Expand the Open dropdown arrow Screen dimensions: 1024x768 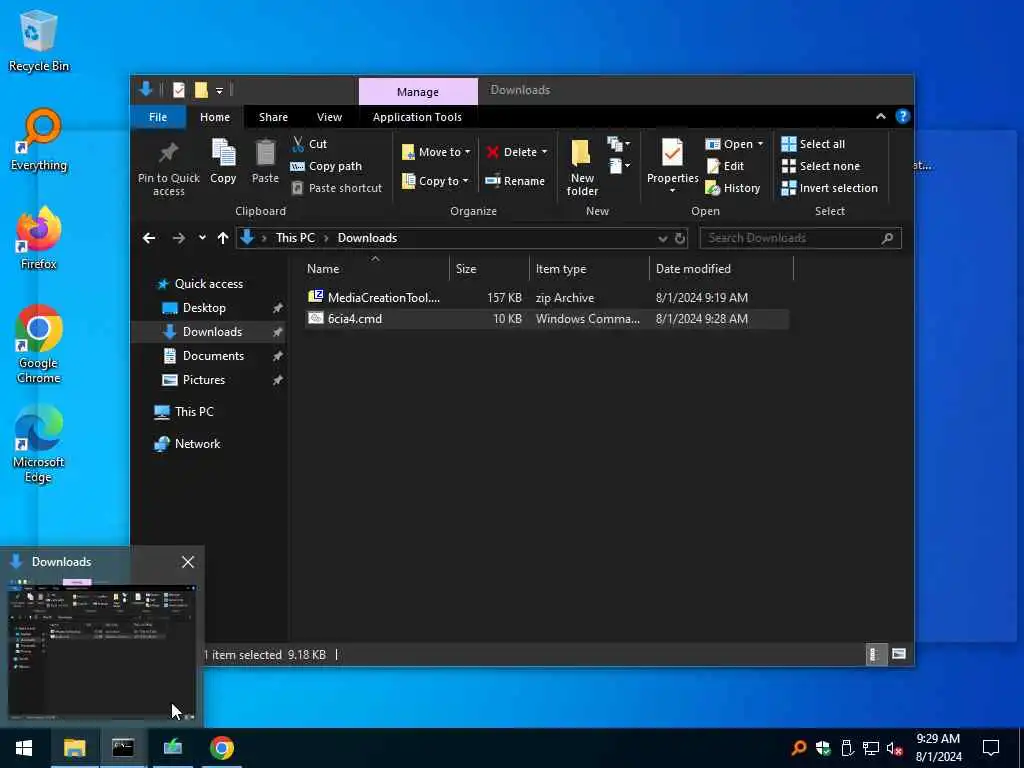click(760, 144)
